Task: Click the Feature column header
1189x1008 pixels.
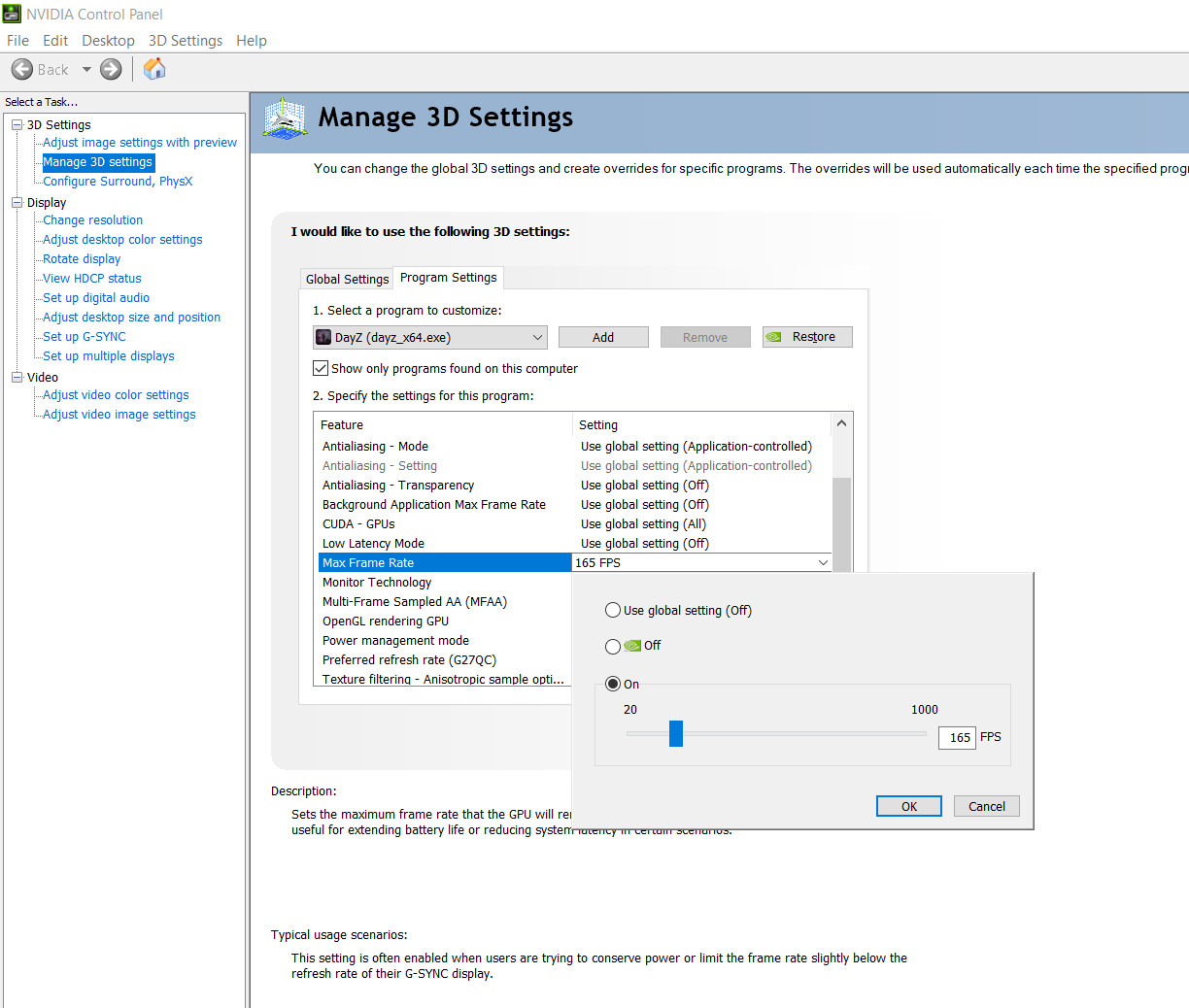Action: 444,424
